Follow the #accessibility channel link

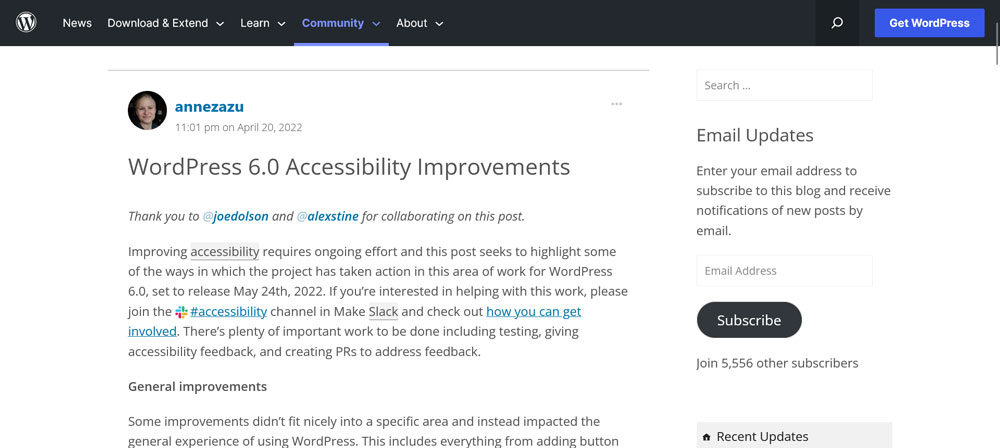[x=228, y=311]
